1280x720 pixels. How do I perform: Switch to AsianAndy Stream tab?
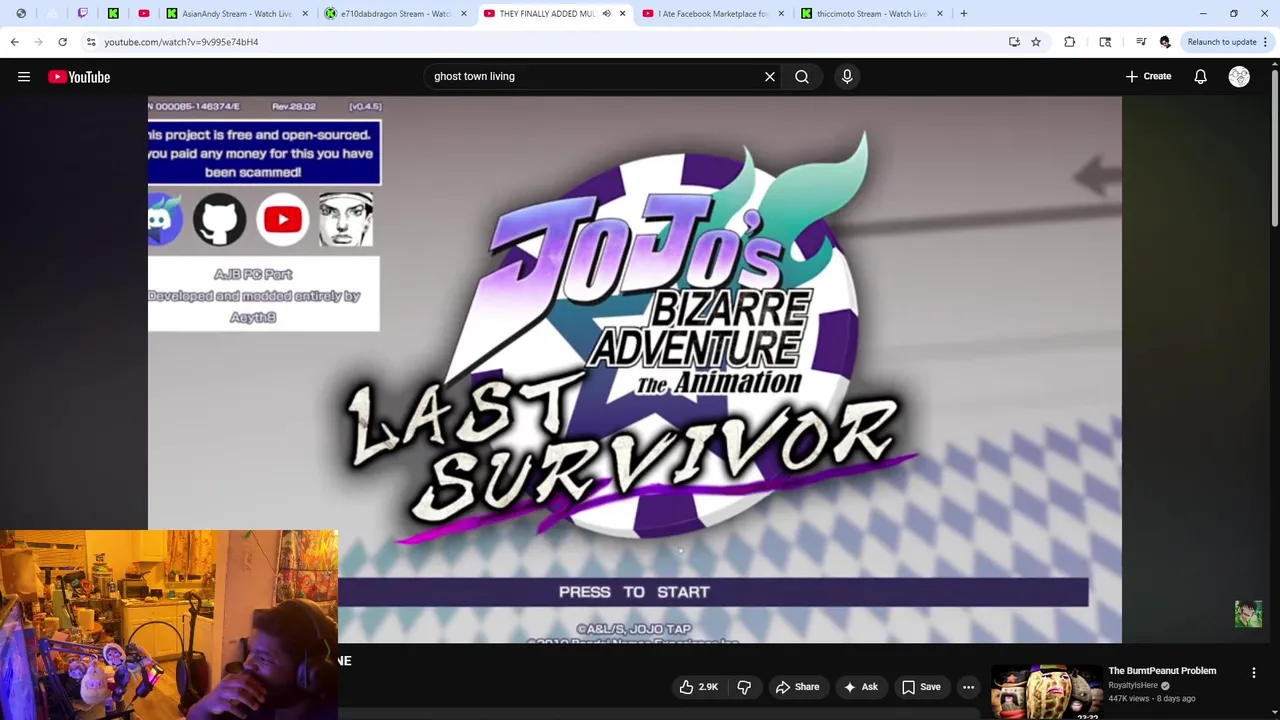237,14
